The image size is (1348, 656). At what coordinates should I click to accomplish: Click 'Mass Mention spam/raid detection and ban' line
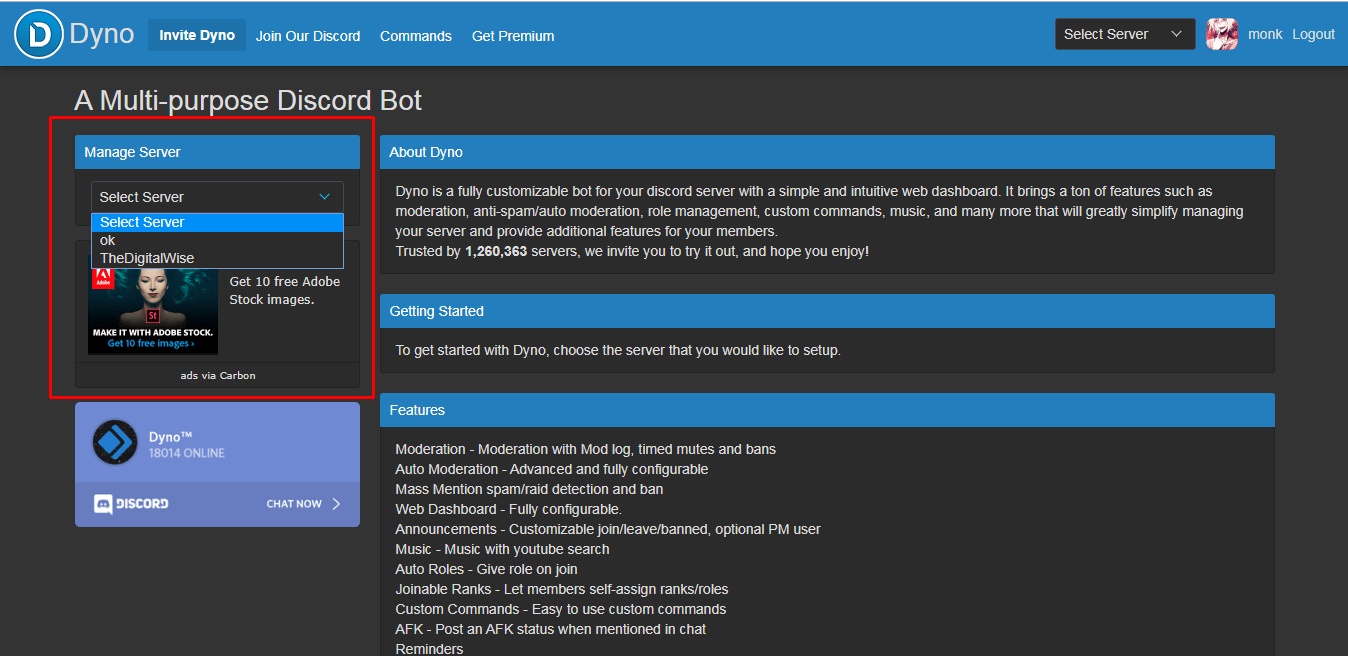[x=529, y=489]
